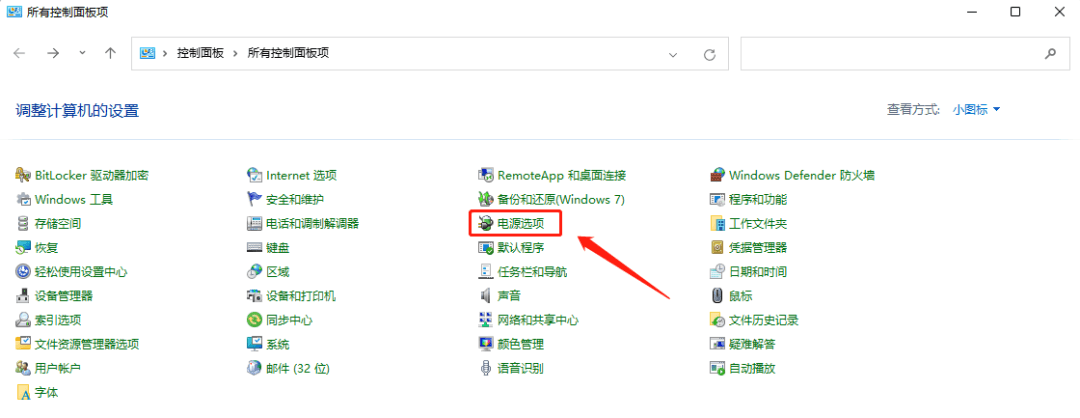Open the 程序和功能 link
Screen dimensions: 1080x418
(758, 199)
